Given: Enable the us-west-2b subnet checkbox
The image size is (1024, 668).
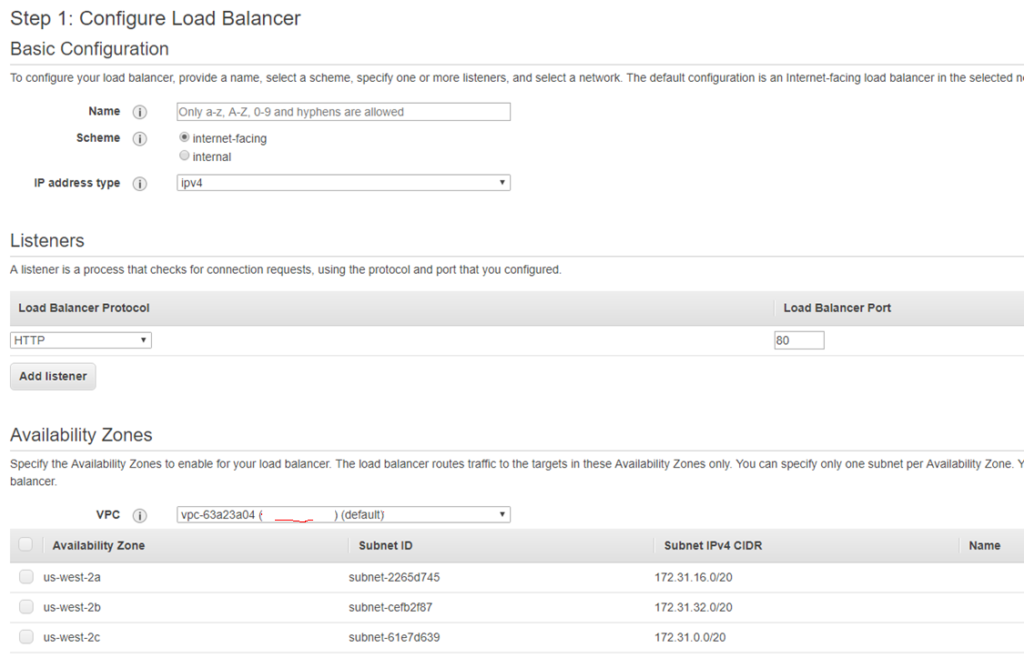Looking at the screenshot, I should [25, 607].
